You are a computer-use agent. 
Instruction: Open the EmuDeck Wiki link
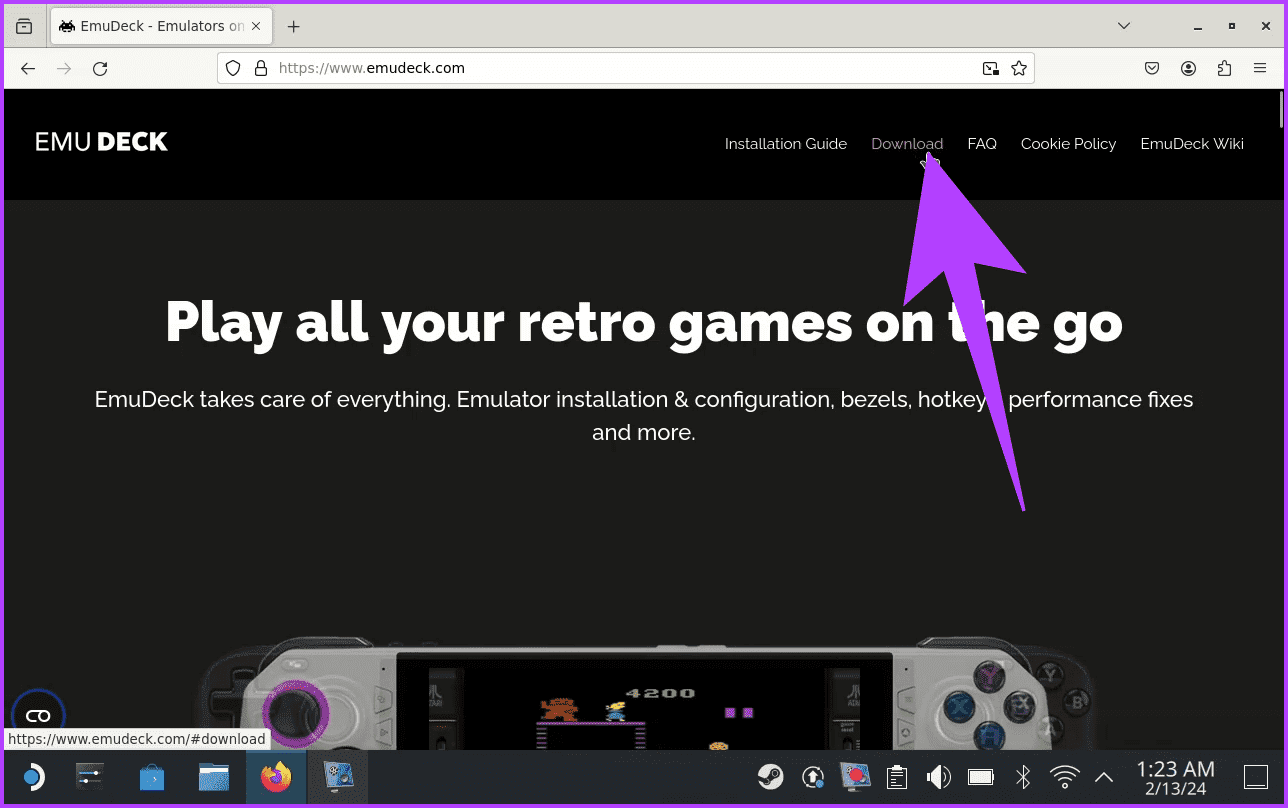click(1192, 144)
